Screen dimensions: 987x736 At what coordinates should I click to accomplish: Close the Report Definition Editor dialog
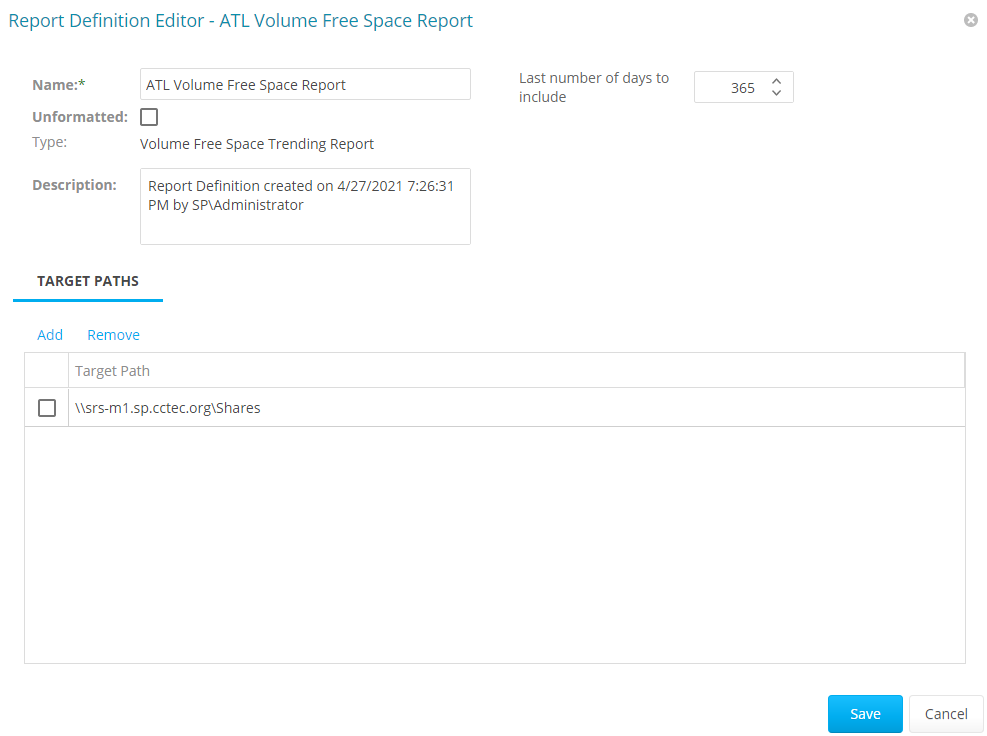click(970, 19)
